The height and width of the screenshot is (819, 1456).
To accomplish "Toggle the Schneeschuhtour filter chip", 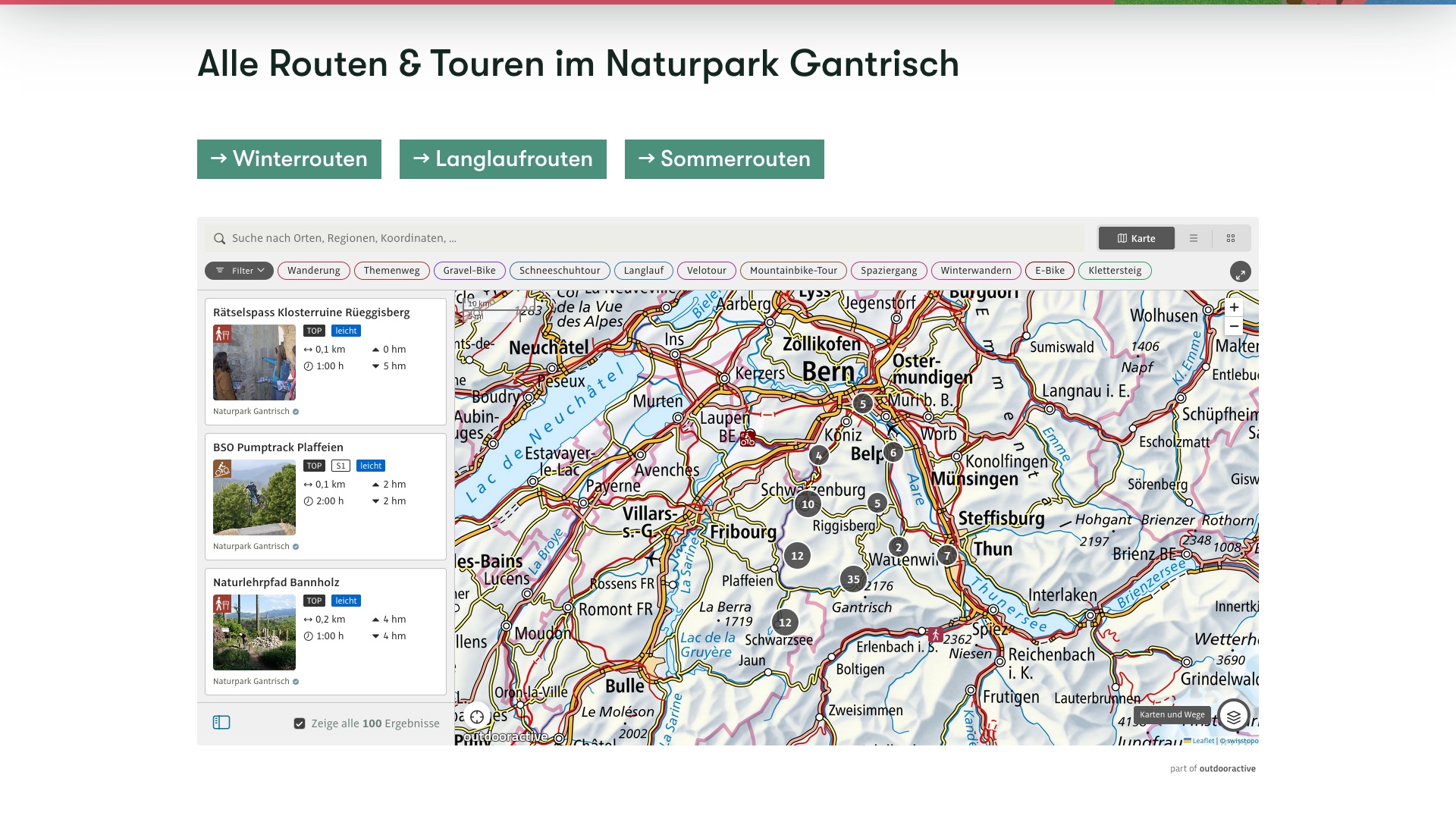I will point(560,271).
